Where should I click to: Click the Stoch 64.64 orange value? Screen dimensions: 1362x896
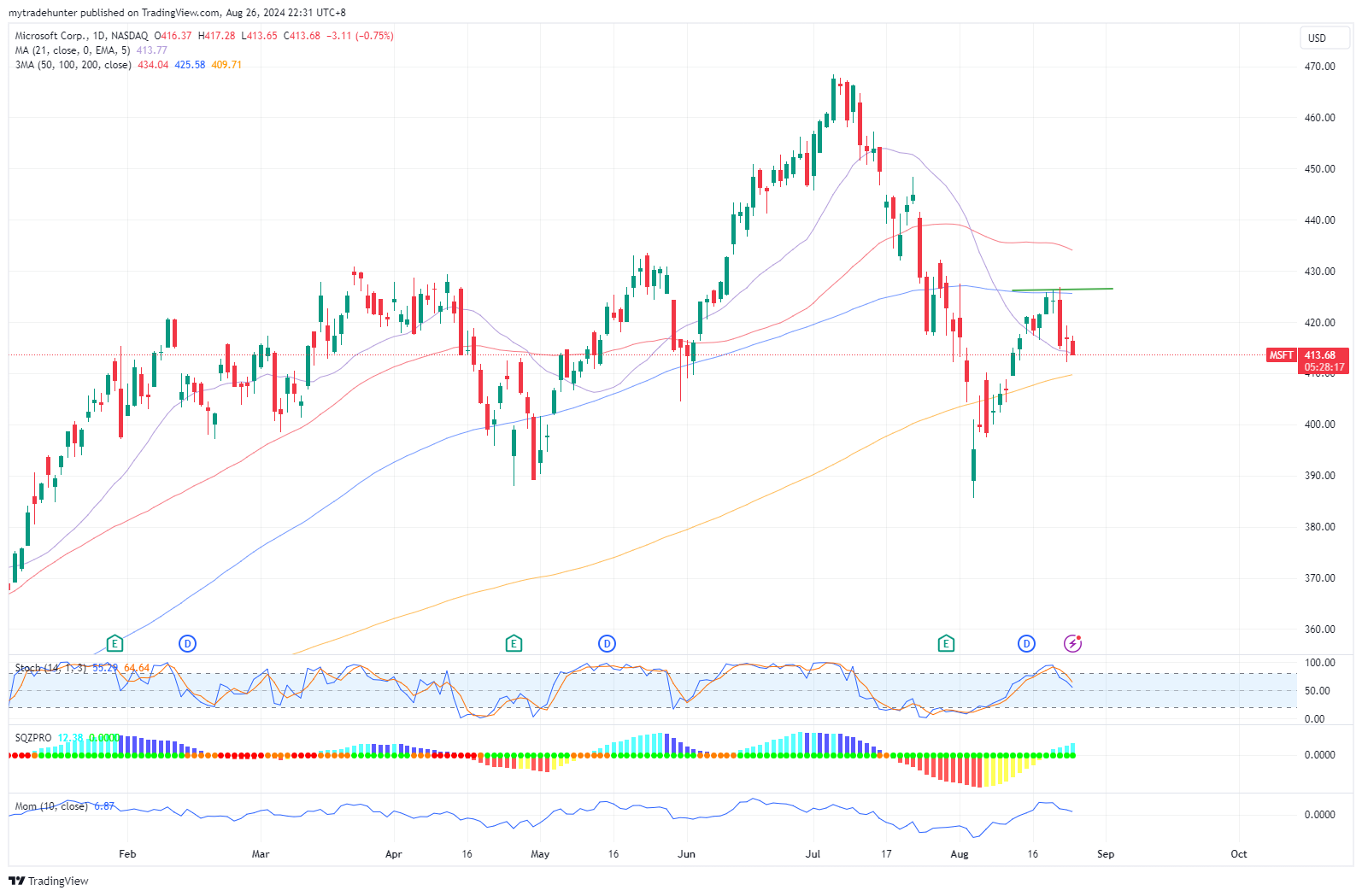[137, 668]
